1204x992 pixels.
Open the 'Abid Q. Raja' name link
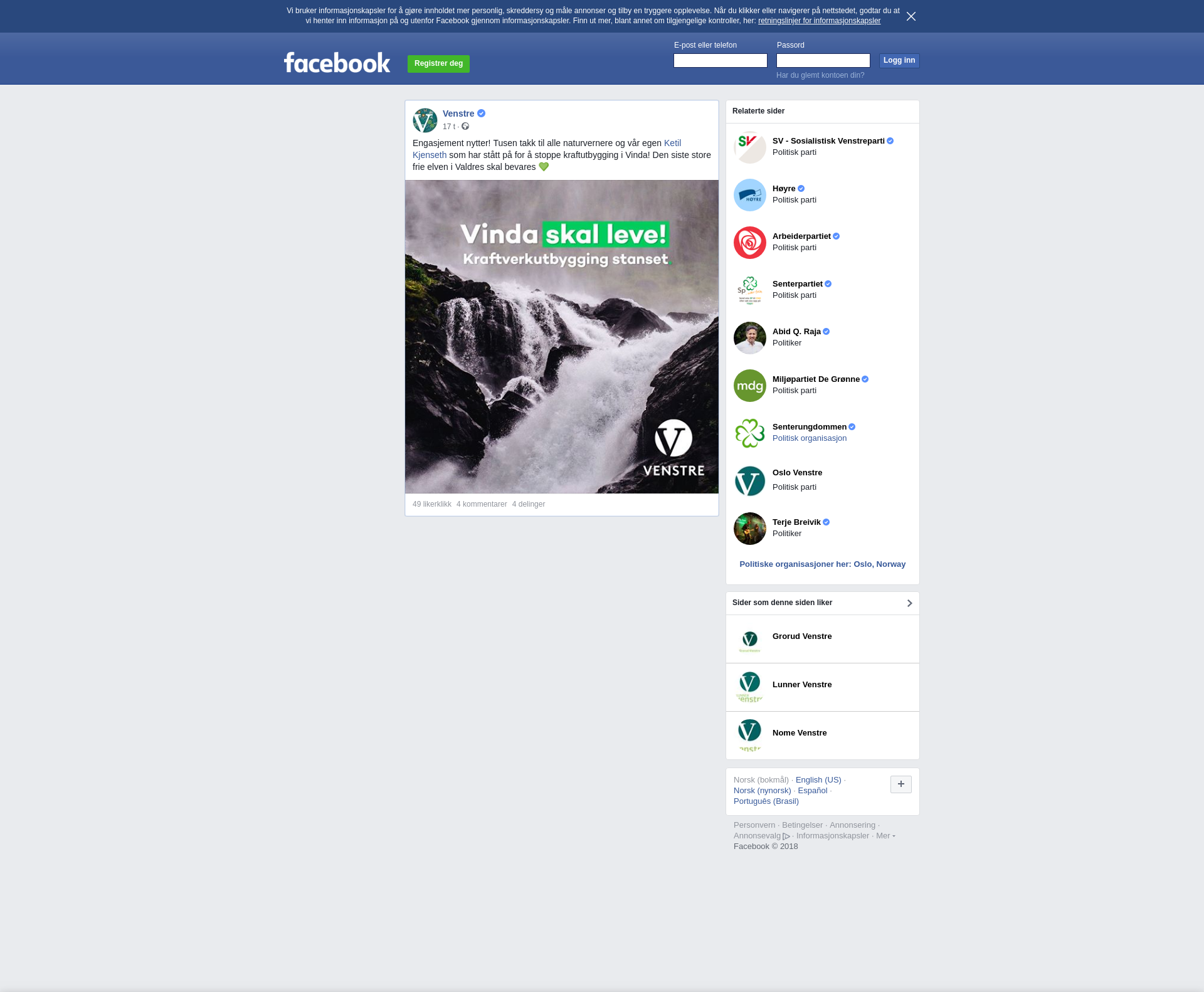point(796,332)
